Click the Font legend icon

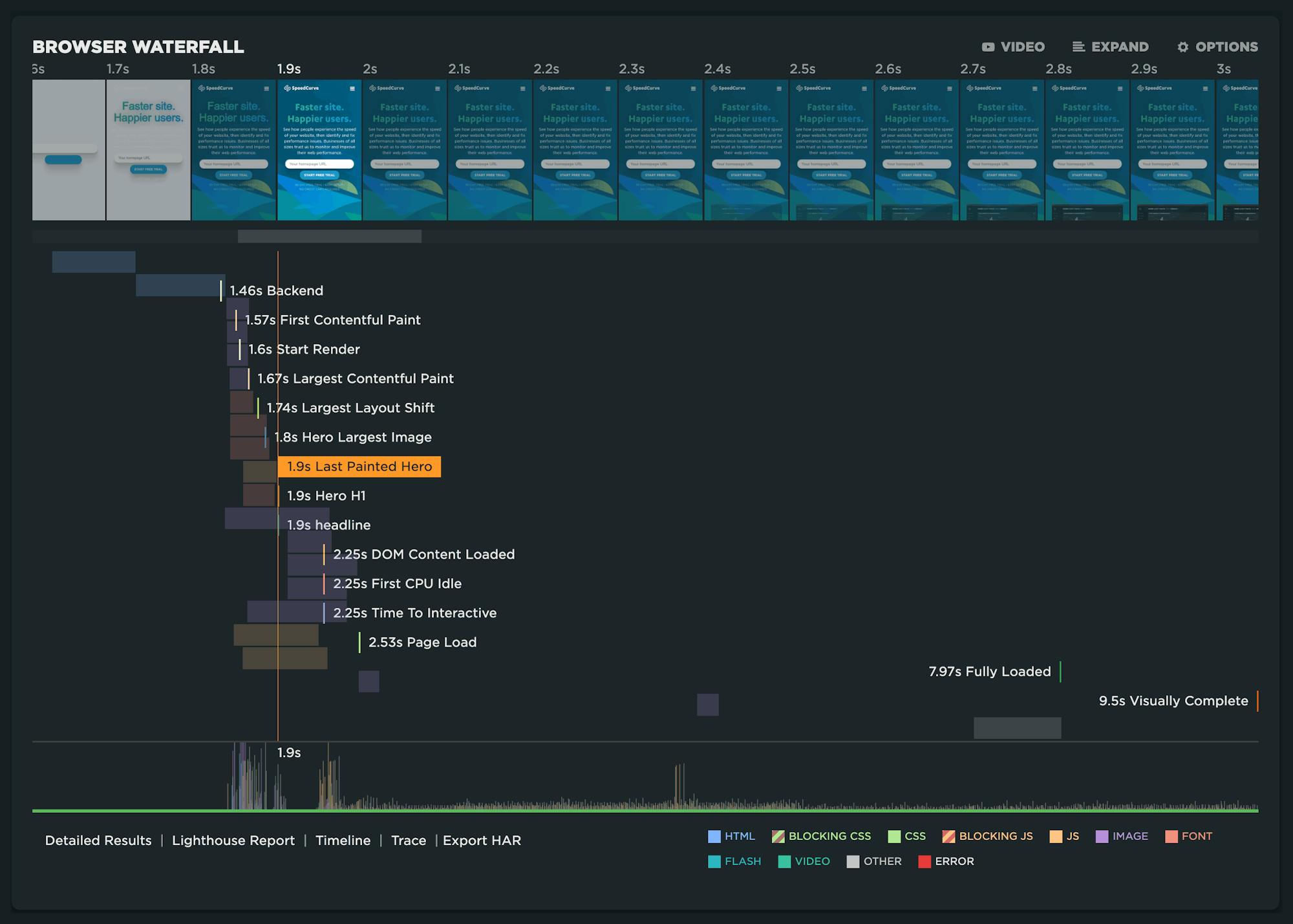[x=1171, y=837]
